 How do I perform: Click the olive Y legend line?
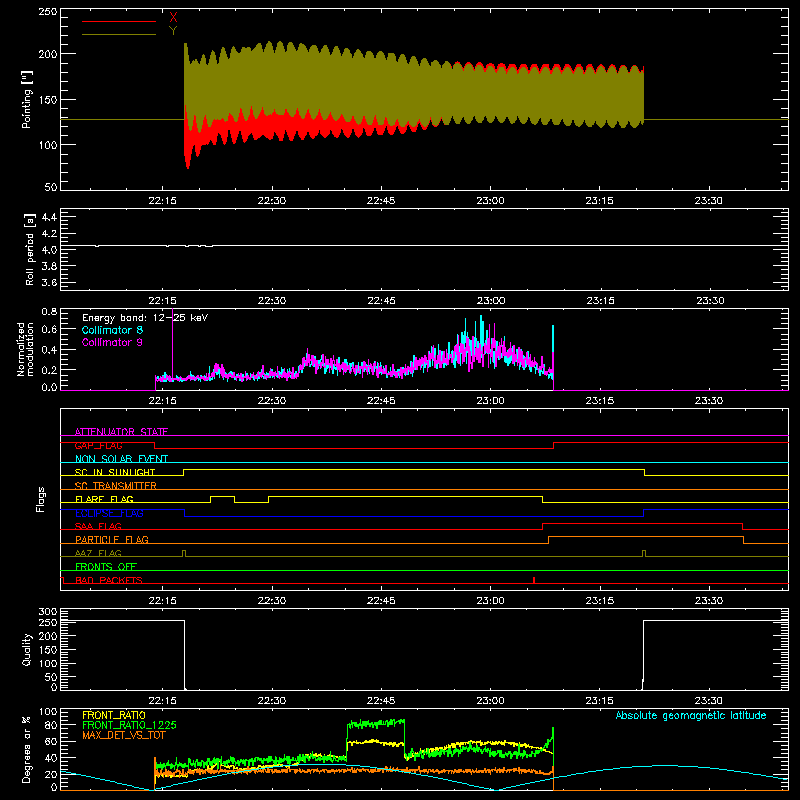click(x=119, y=35)
